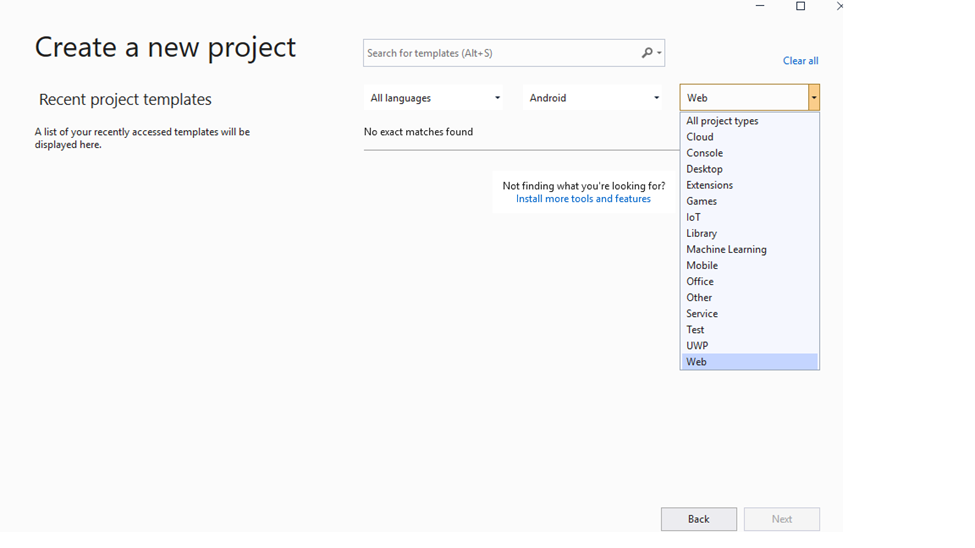Minimize the Create a new project window
This screenshot has height=548, width=975.
[760, 6]
